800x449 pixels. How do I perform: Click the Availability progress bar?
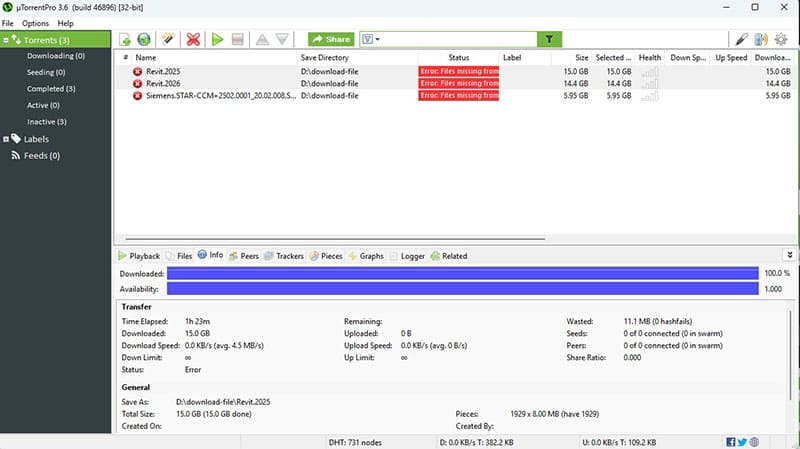463,289
